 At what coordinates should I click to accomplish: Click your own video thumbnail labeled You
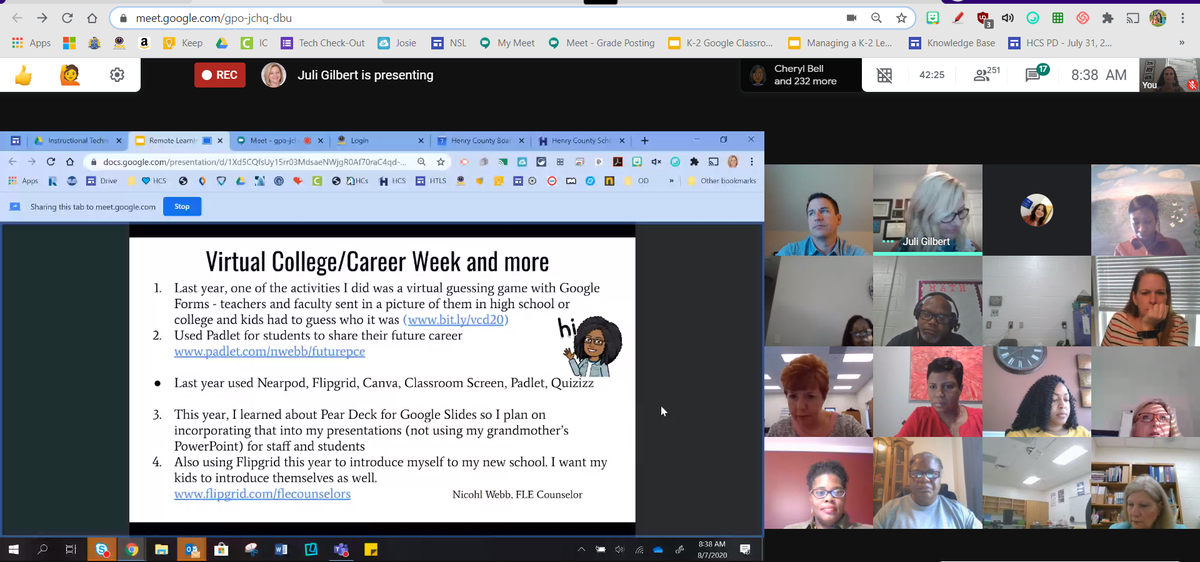pyautogui.click(x=1169, y=75)
